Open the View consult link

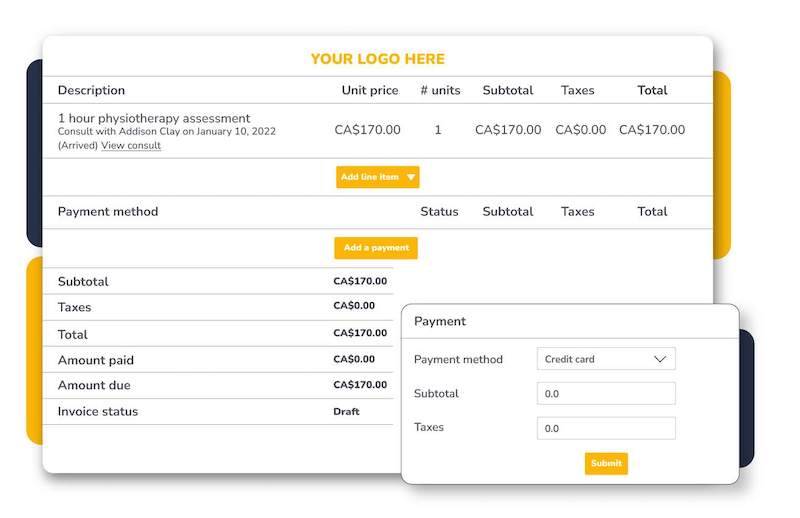pyautogui.click(x=131, y=146)
